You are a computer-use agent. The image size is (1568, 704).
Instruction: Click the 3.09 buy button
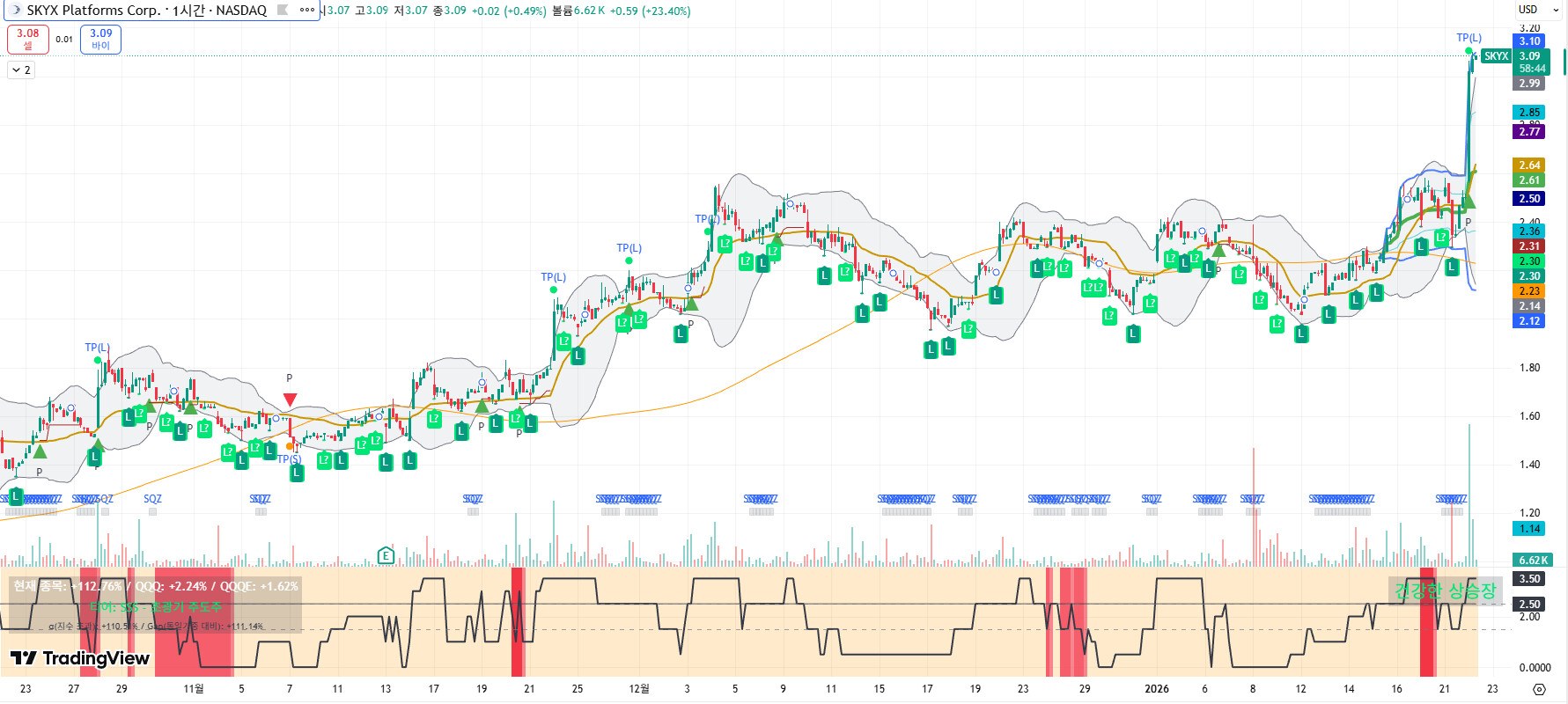click(100, 39)
